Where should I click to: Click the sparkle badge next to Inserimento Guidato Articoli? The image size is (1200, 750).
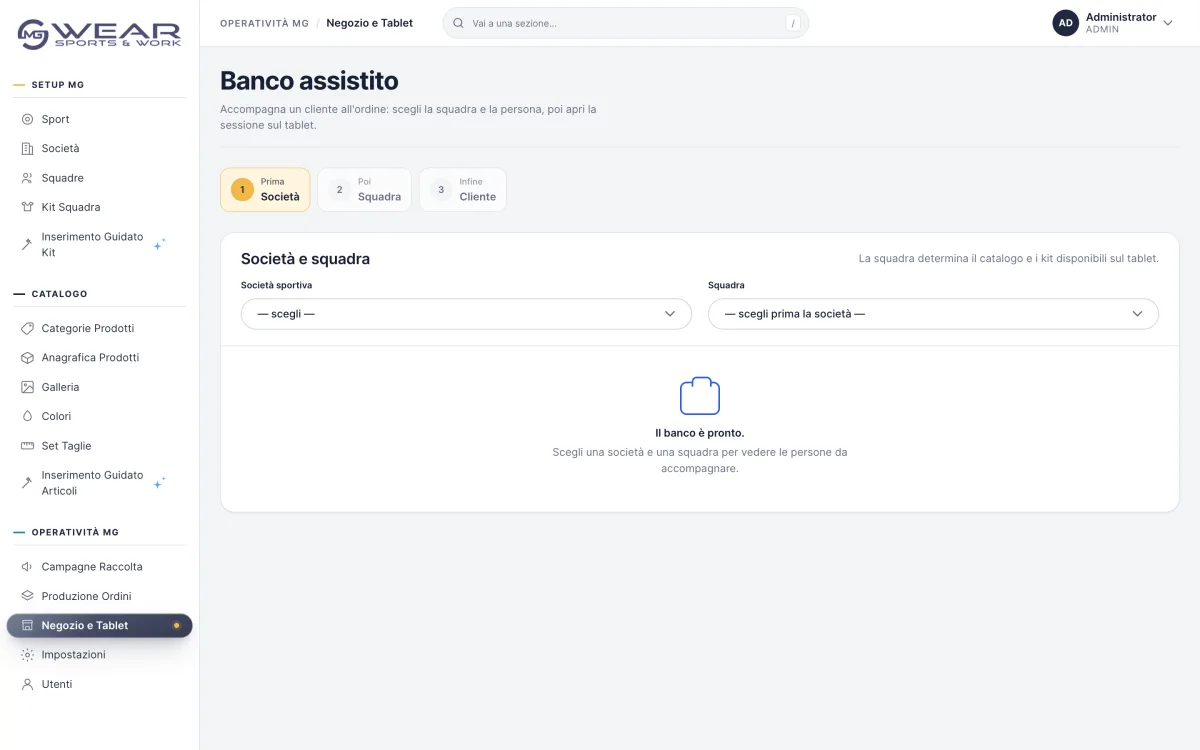click(x=160, y=483)
